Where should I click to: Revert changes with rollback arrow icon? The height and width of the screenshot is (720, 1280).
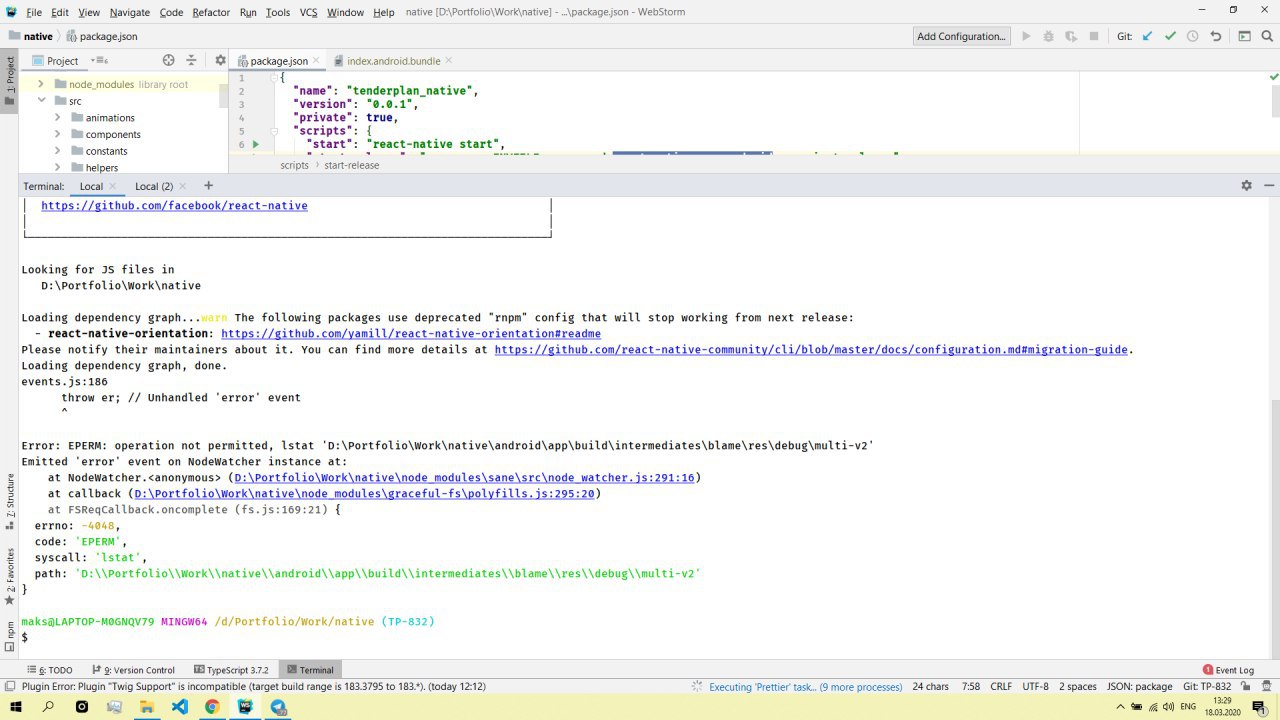(x=1216, y=36)
